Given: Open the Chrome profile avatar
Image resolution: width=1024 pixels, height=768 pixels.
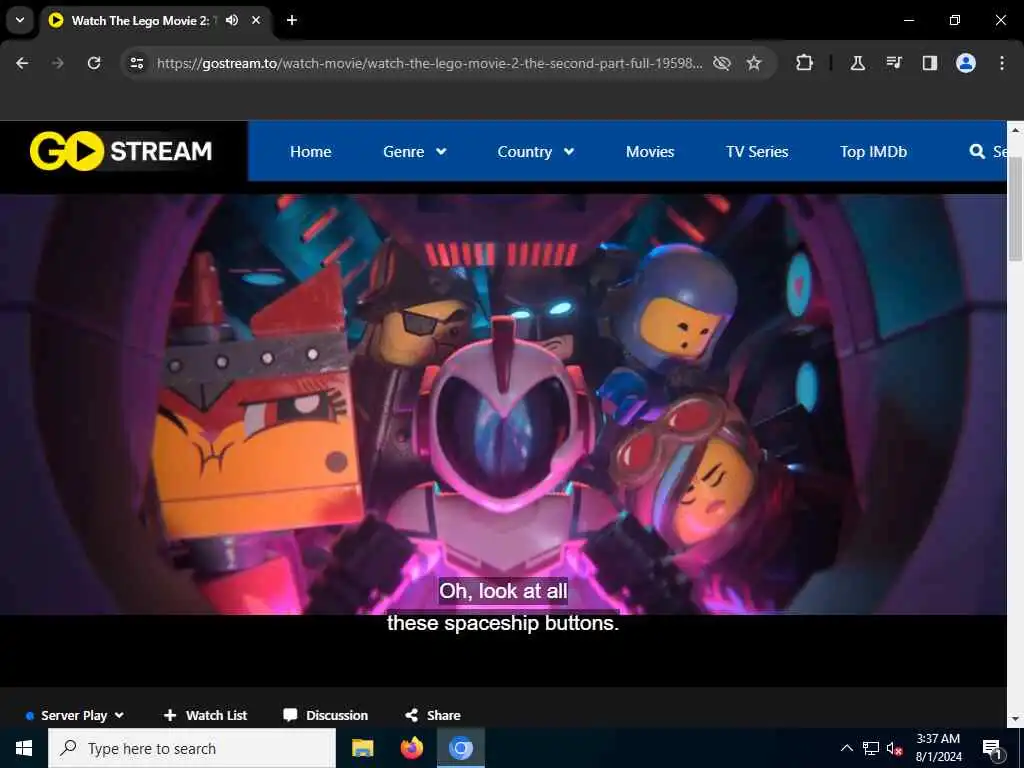Looking at the screenshot, I should pyautogui.click(x=965, y=63).
